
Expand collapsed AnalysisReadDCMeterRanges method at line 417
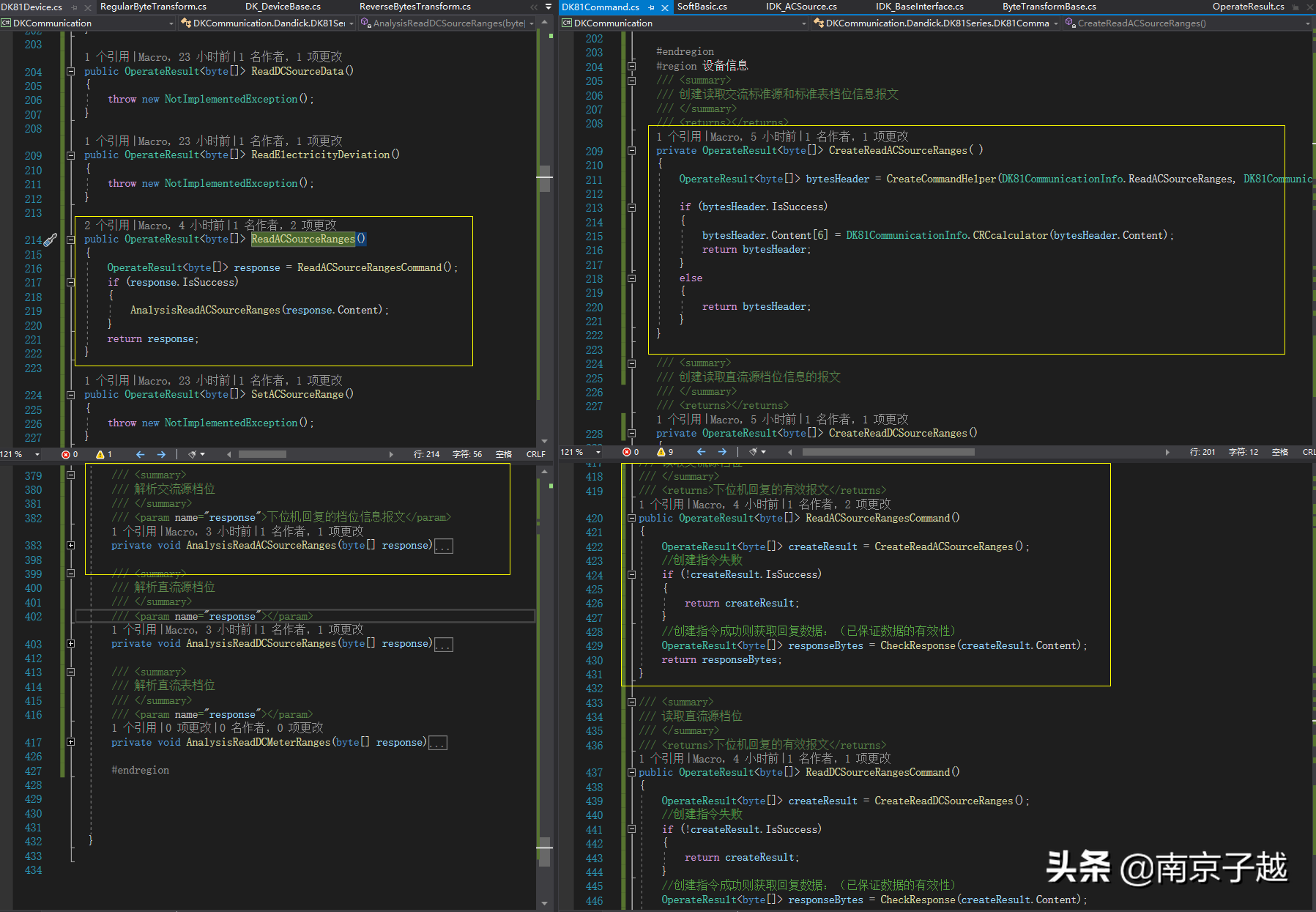(x=71, y=742)
